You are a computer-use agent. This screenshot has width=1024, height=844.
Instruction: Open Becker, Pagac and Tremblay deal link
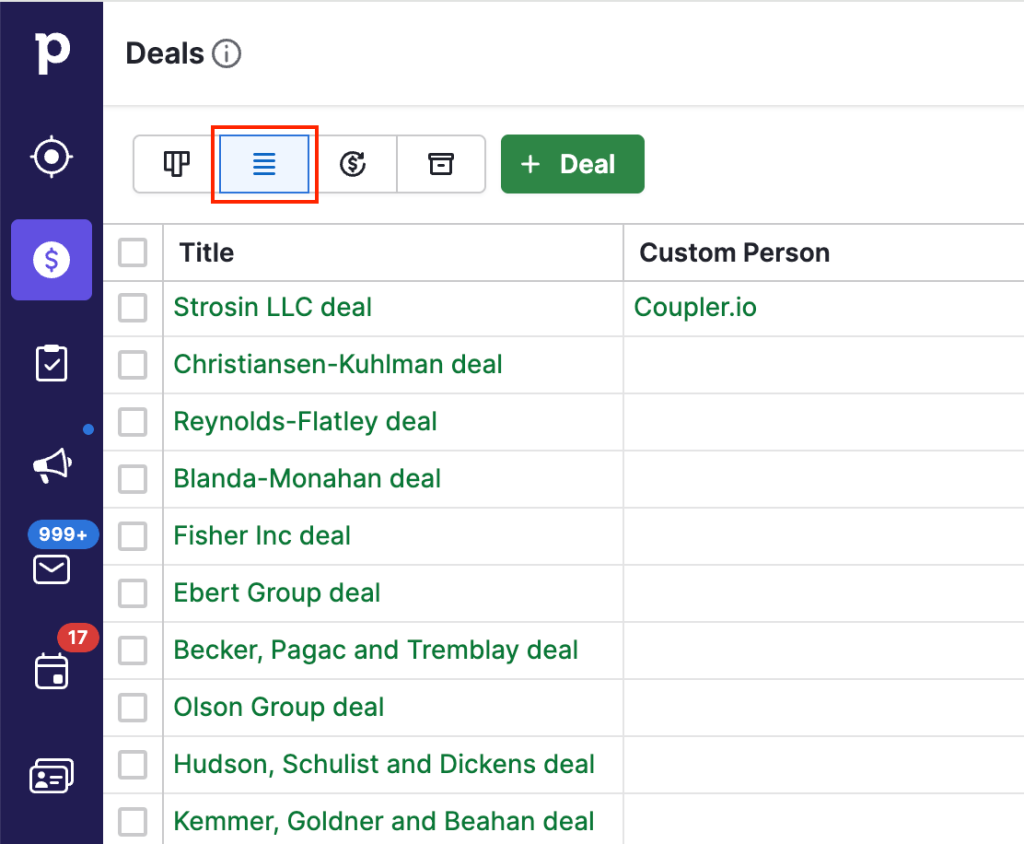[376, 650]
